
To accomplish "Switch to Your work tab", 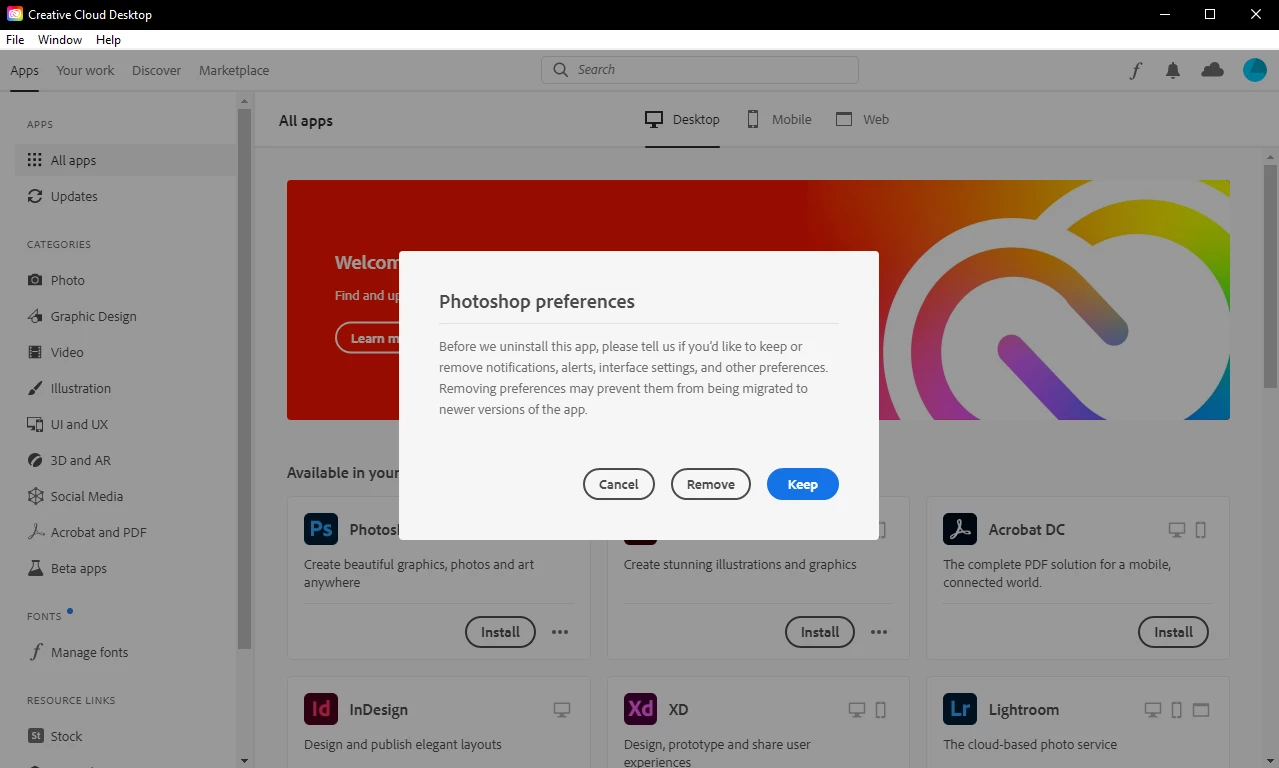I will [85, 70].
